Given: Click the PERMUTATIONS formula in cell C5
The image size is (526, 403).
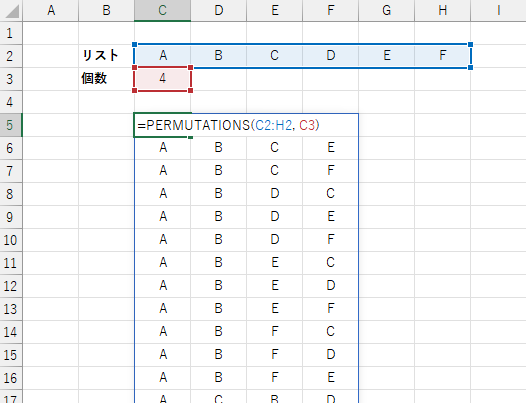Looking at the screenshot, I should click(228, 125).
